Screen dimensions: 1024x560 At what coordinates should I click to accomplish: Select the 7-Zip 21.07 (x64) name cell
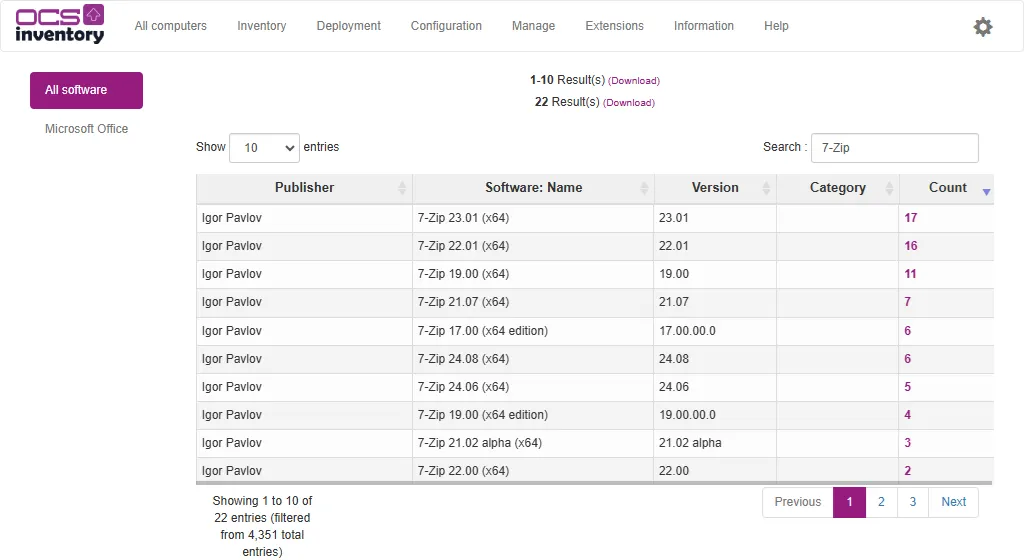533,302
